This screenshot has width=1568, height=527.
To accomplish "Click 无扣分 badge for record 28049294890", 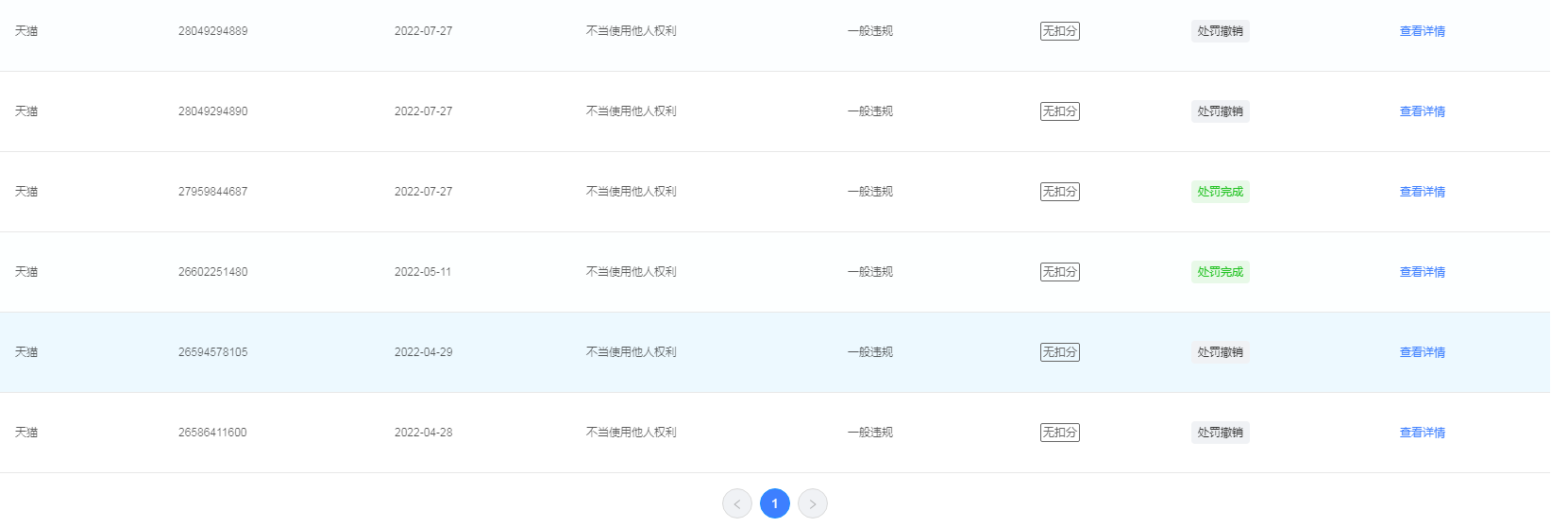I will tap(1059, 111).
